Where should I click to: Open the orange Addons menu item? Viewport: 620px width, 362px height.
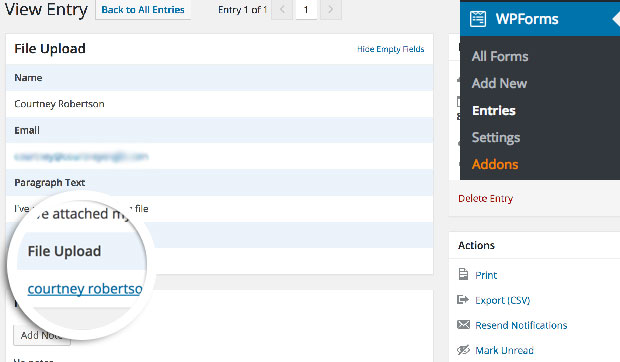pos(495,164)
